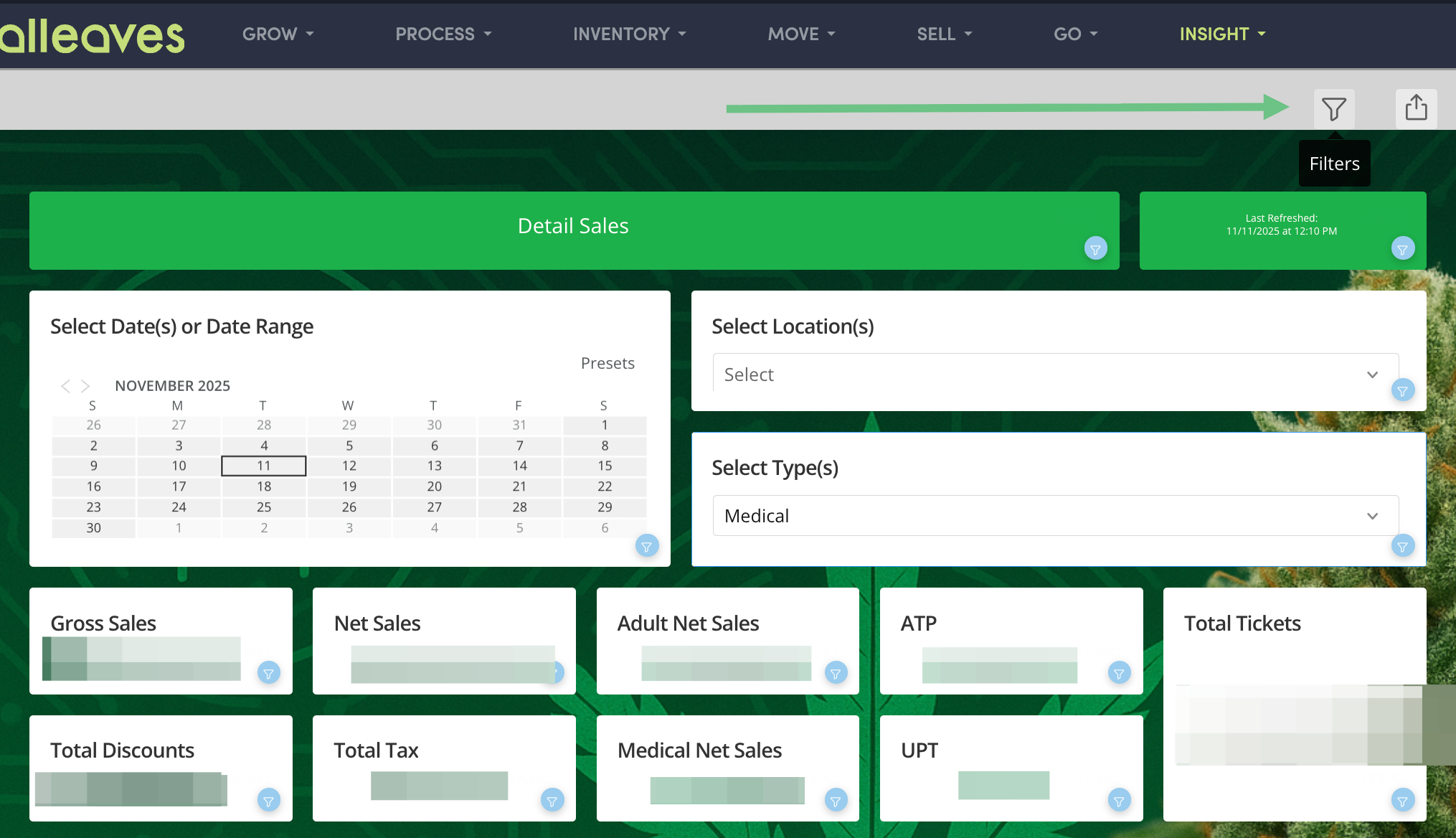Open the PROCESS menu
Viewport: 1456px width, 838px height.
[x=443, y=34]
